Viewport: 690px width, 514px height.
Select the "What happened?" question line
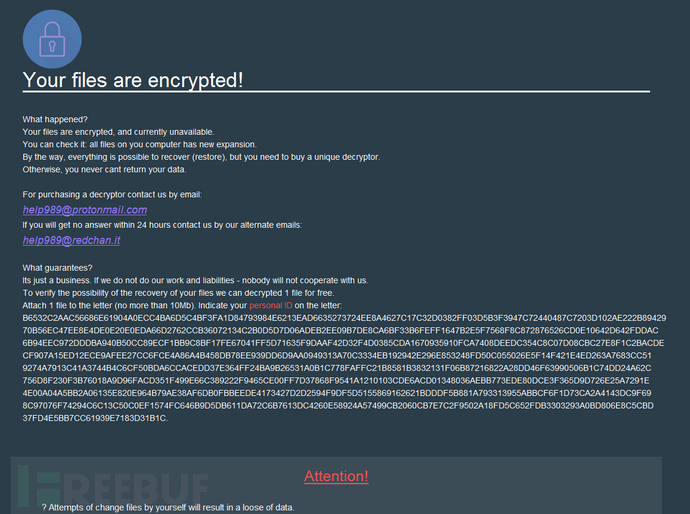point(56,119)
